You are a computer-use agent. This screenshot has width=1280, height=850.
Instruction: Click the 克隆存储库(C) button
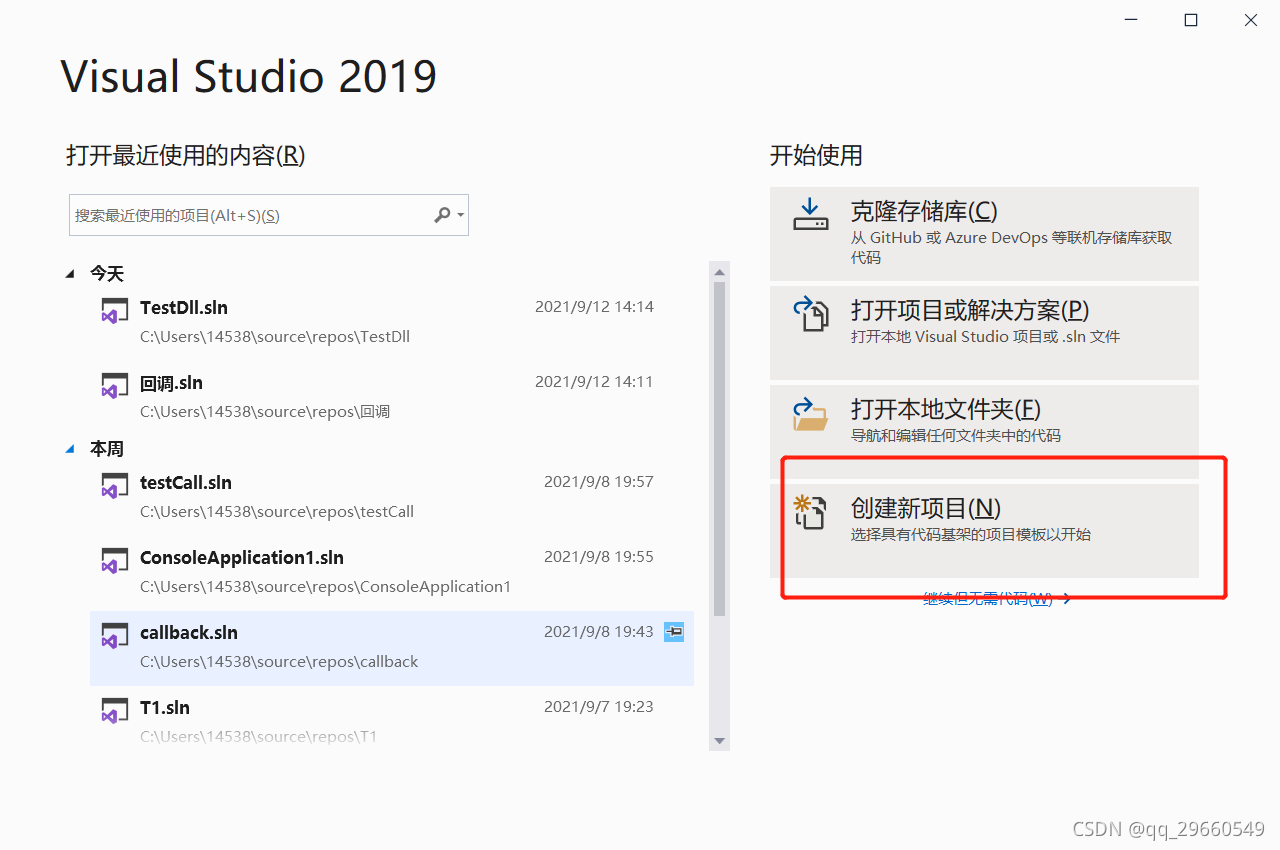pyautogui.click(x=984, y=233)
